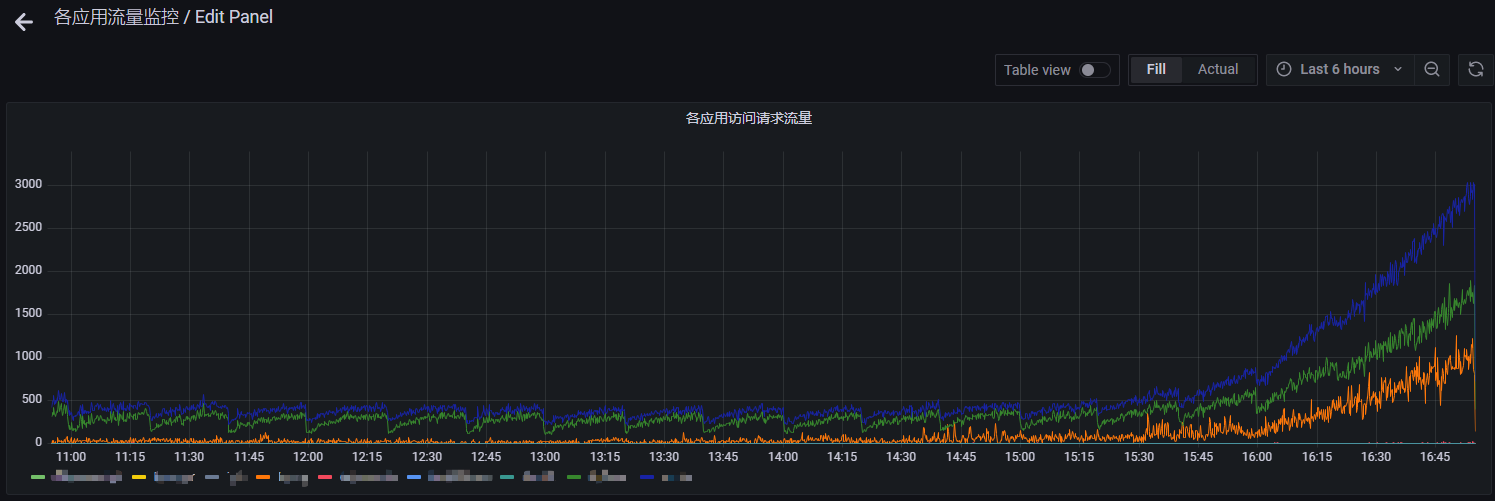Click the 15:00 time axis label
Screen dimensions: 1495x501
pos(1020,456)
